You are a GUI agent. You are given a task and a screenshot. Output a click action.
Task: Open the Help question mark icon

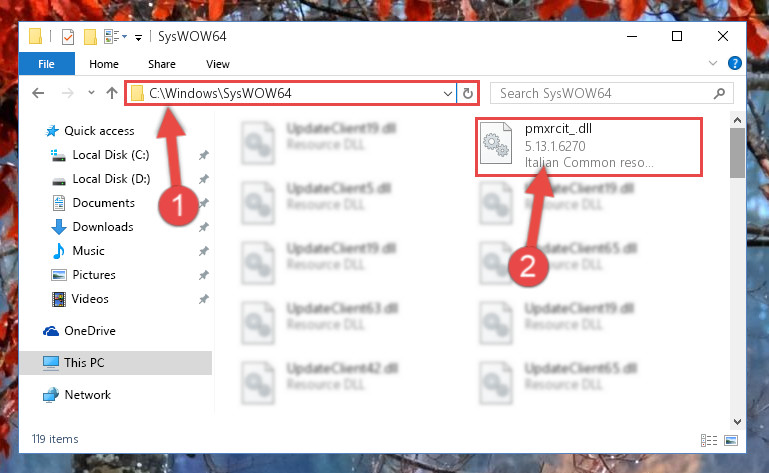[734, 63]
